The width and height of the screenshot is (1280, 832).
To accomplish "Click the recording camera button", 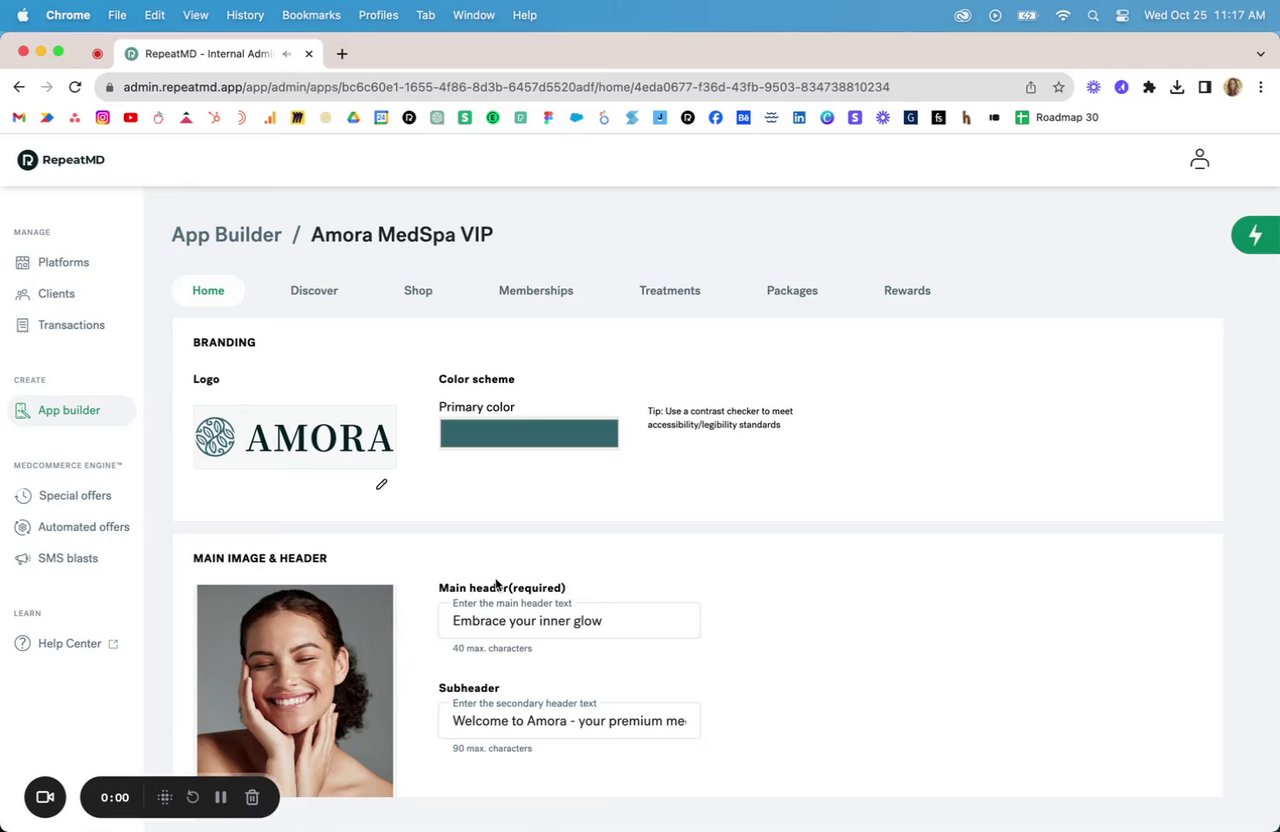I will [45, 797].
